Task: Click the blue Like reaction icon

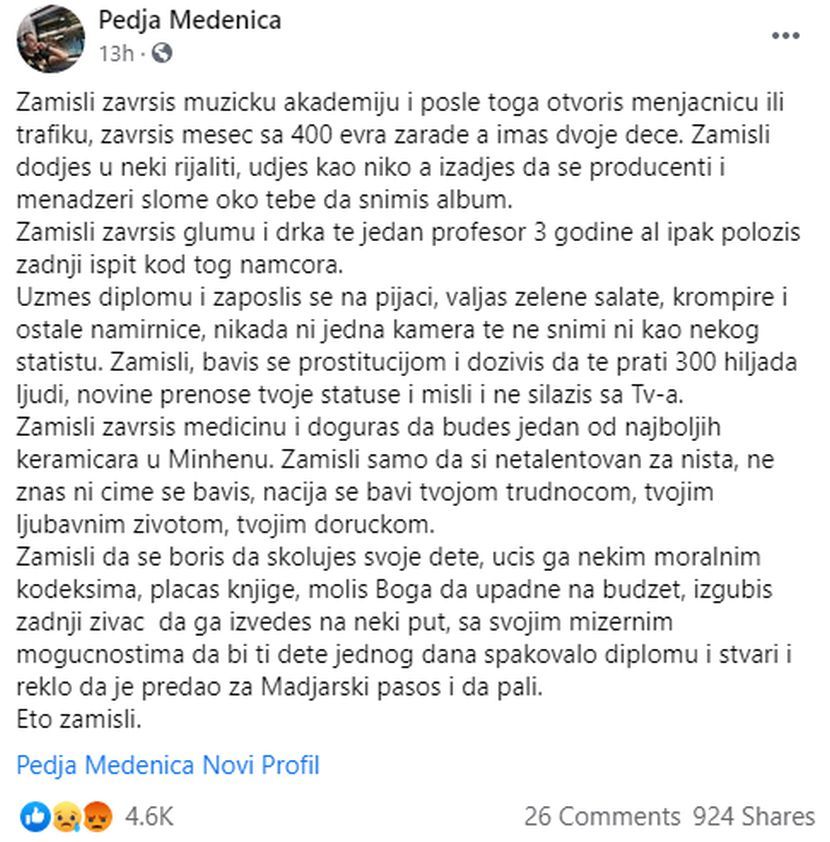Action: pyautogui.click(x=34, y=816)
